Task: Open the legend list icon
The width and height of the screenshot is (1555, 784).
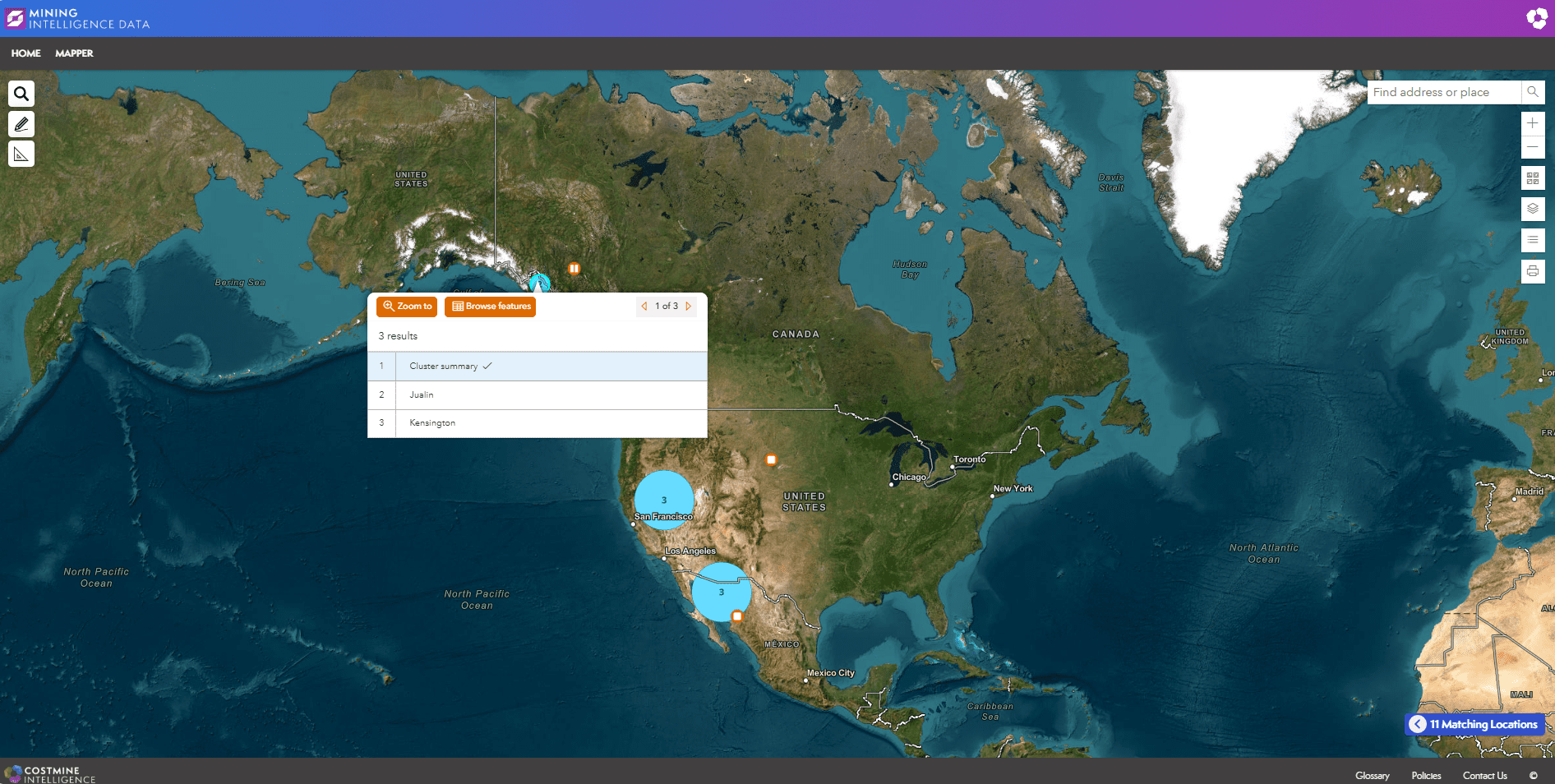Action: (1532, 240)
